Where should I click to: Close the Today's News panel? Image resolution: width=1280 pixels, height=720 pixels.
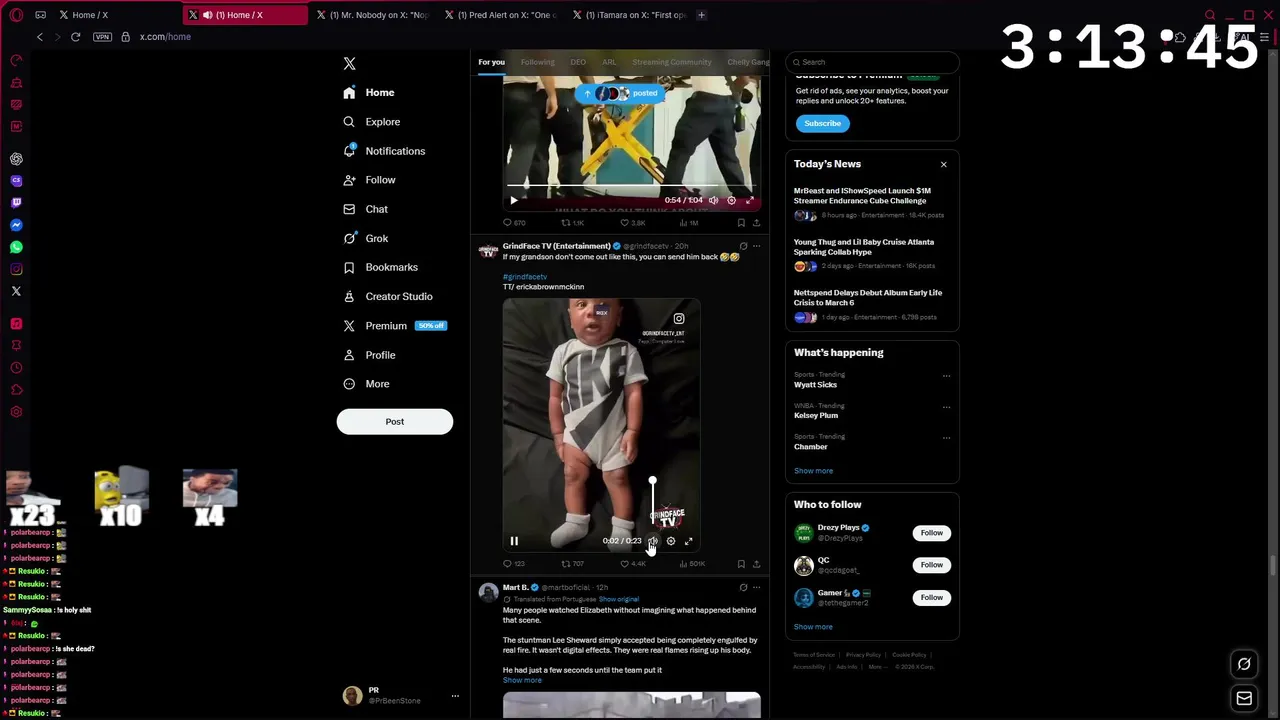pyautogui.click(x=943, y=164)
